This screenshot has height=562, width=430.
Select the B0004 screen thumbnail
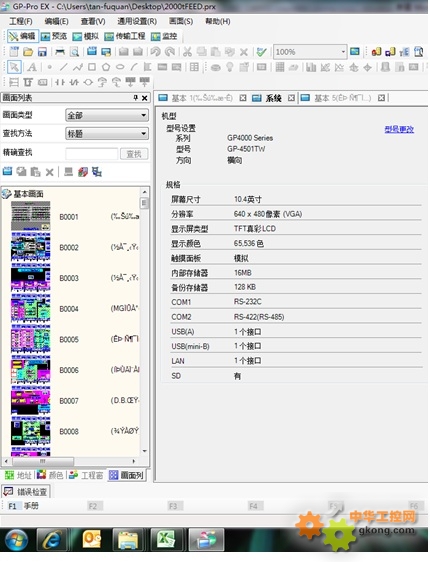point(30,308)
